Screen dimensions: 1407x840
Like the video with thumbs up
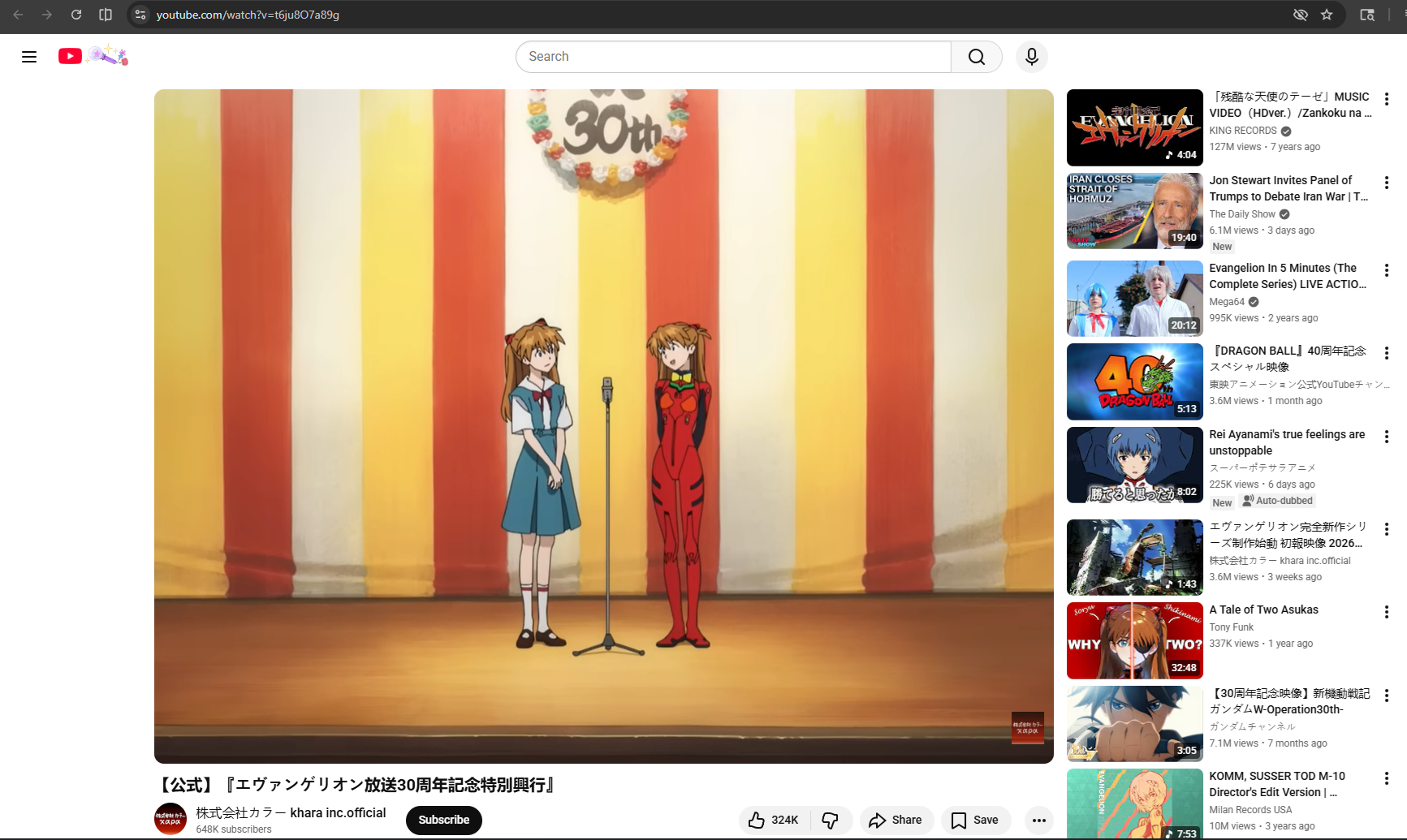(x=774, y=820)
